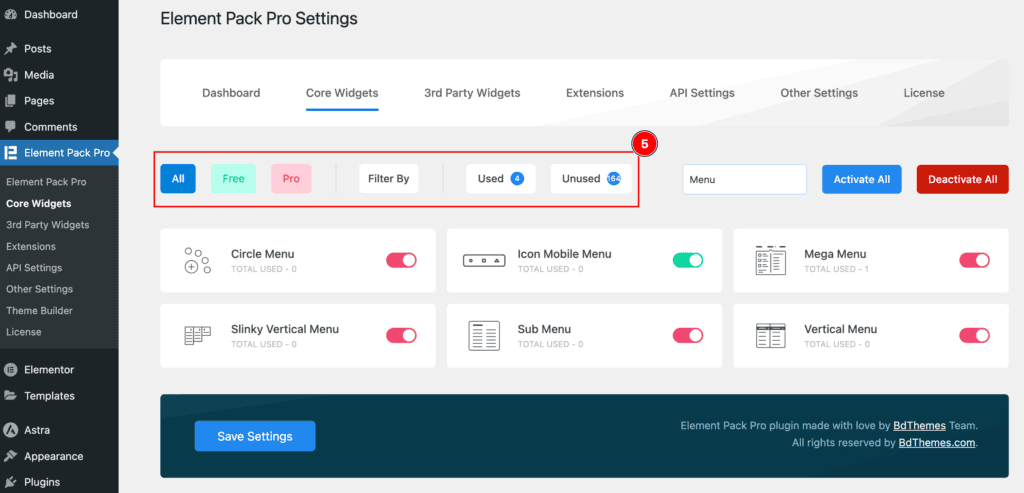
Task: Toggle the Sub Menu widget switch
Action: (x=688, y=336)
